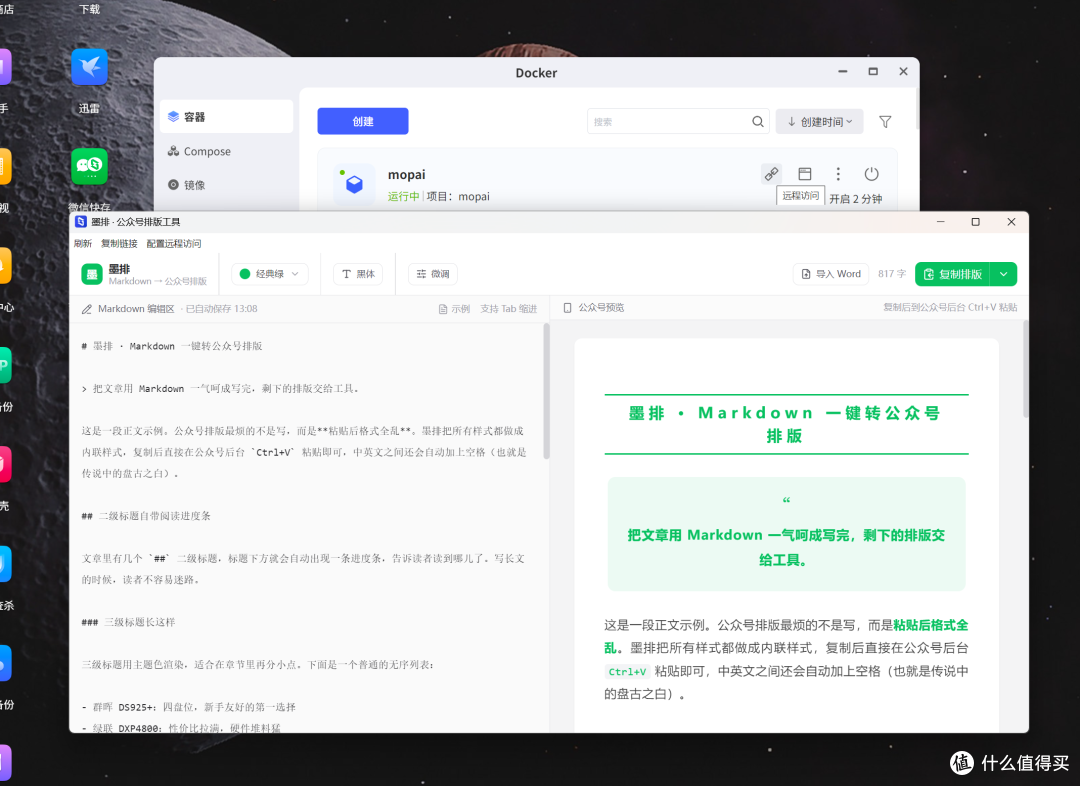The height and width of the screenshot is (786, 1080).
Task: Open the Xunlei (迅雷) desktop icon
Action: click(x=90, y=67)
